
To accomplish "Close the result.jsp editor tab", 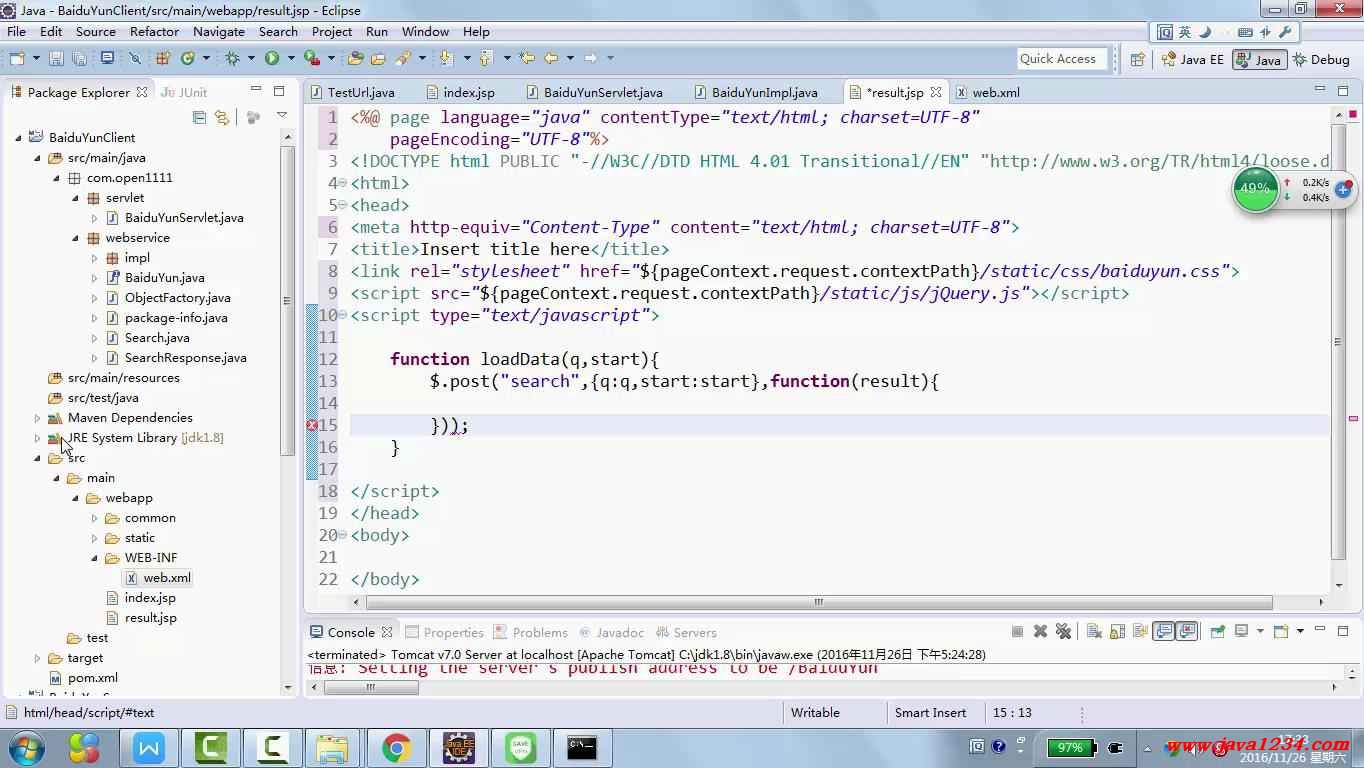I will click(x=935, y=92).
